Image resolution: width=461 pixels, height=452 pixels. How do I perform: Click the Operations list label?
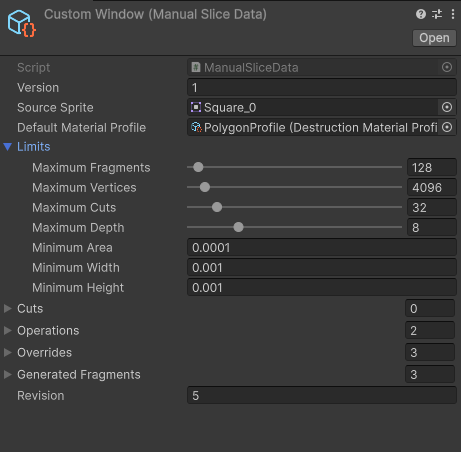coord(48,331)
